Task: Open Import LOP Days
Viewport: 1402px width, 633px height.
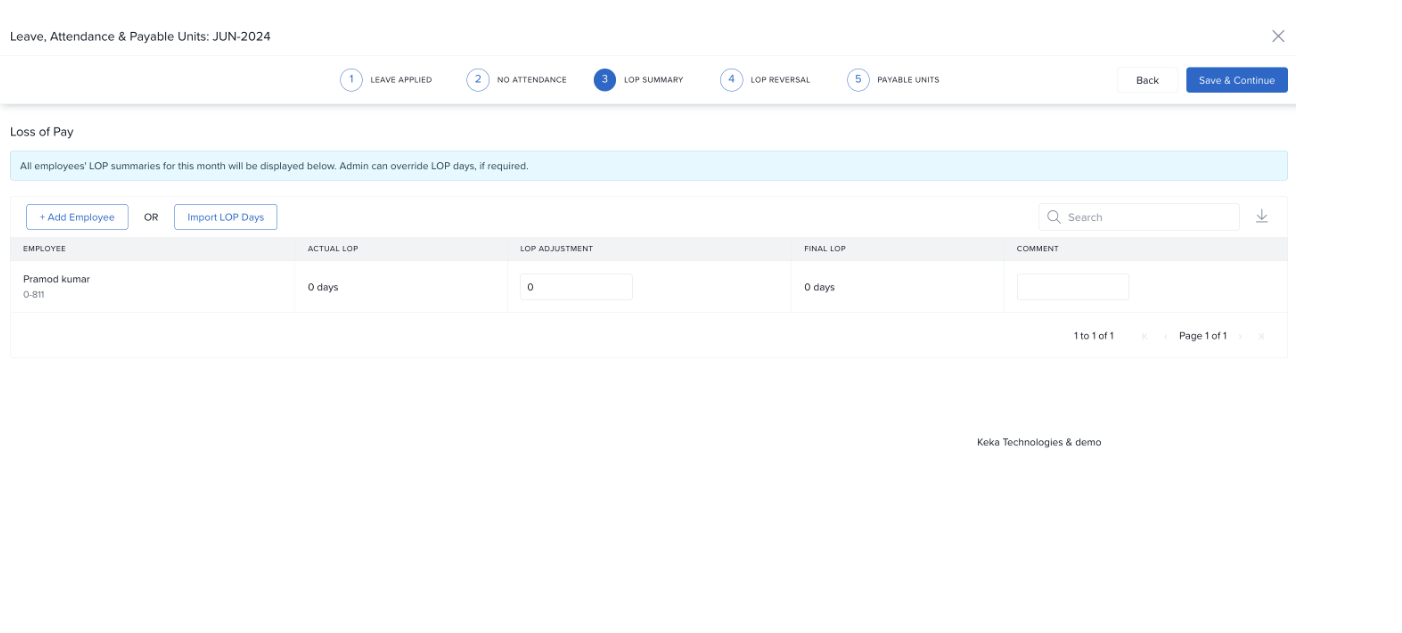Action: tap(225, 217)
